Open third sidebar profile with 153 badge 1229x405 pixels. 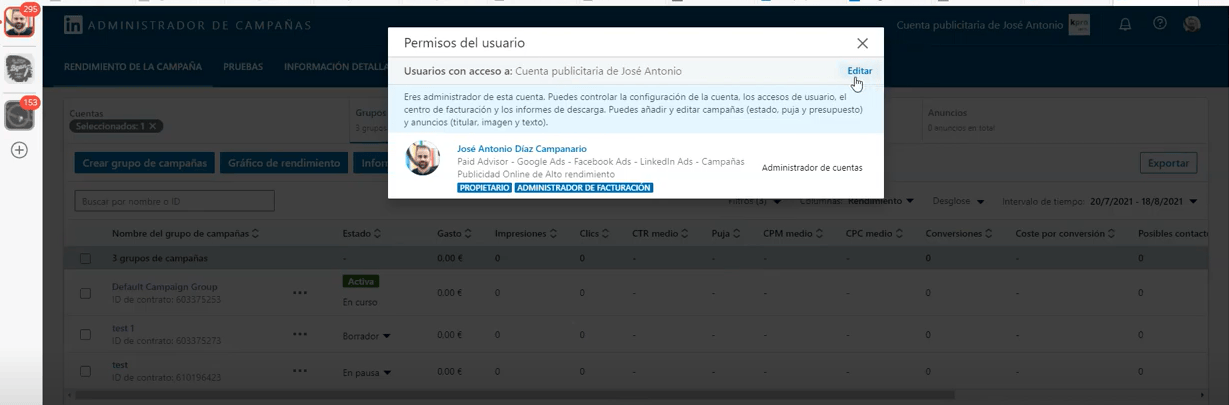19,114
